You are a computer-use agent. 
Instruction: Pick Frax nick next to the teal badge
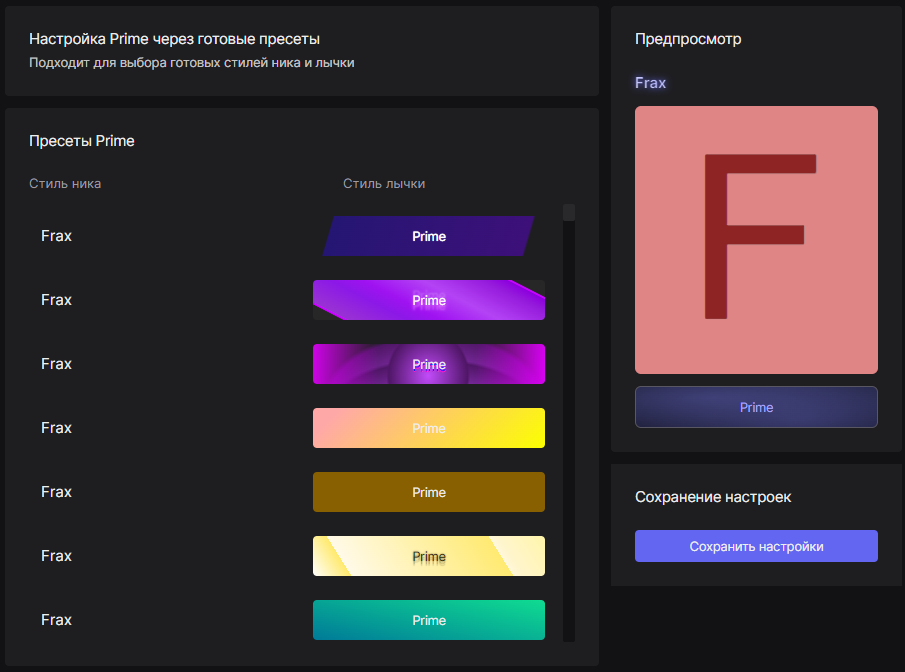pyautogui.click(x=57, y=620)
